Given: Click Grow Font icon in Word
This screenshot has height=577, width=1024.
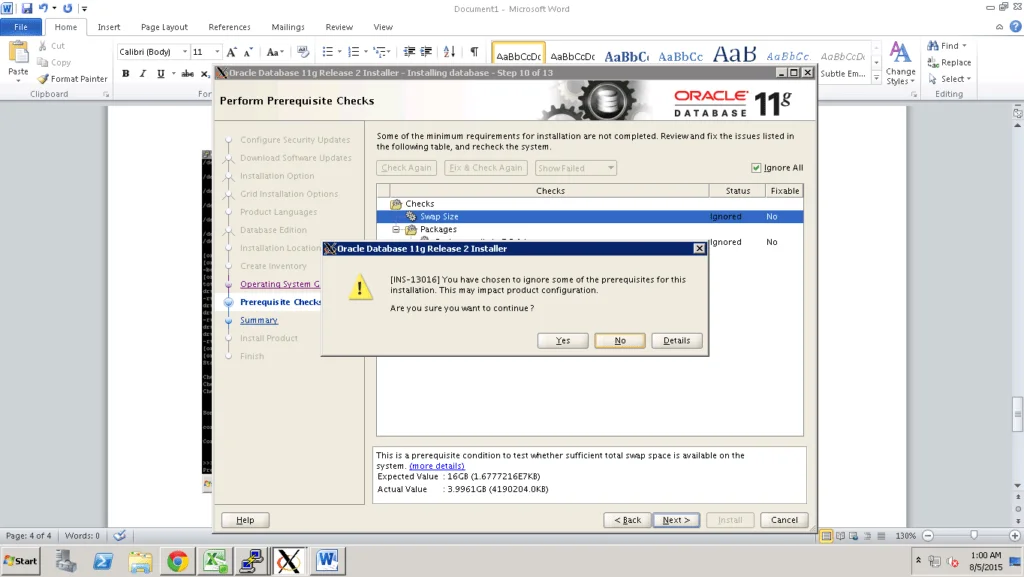Looking at the screenshot, I should pyautogui.click(x=231, y=52).
